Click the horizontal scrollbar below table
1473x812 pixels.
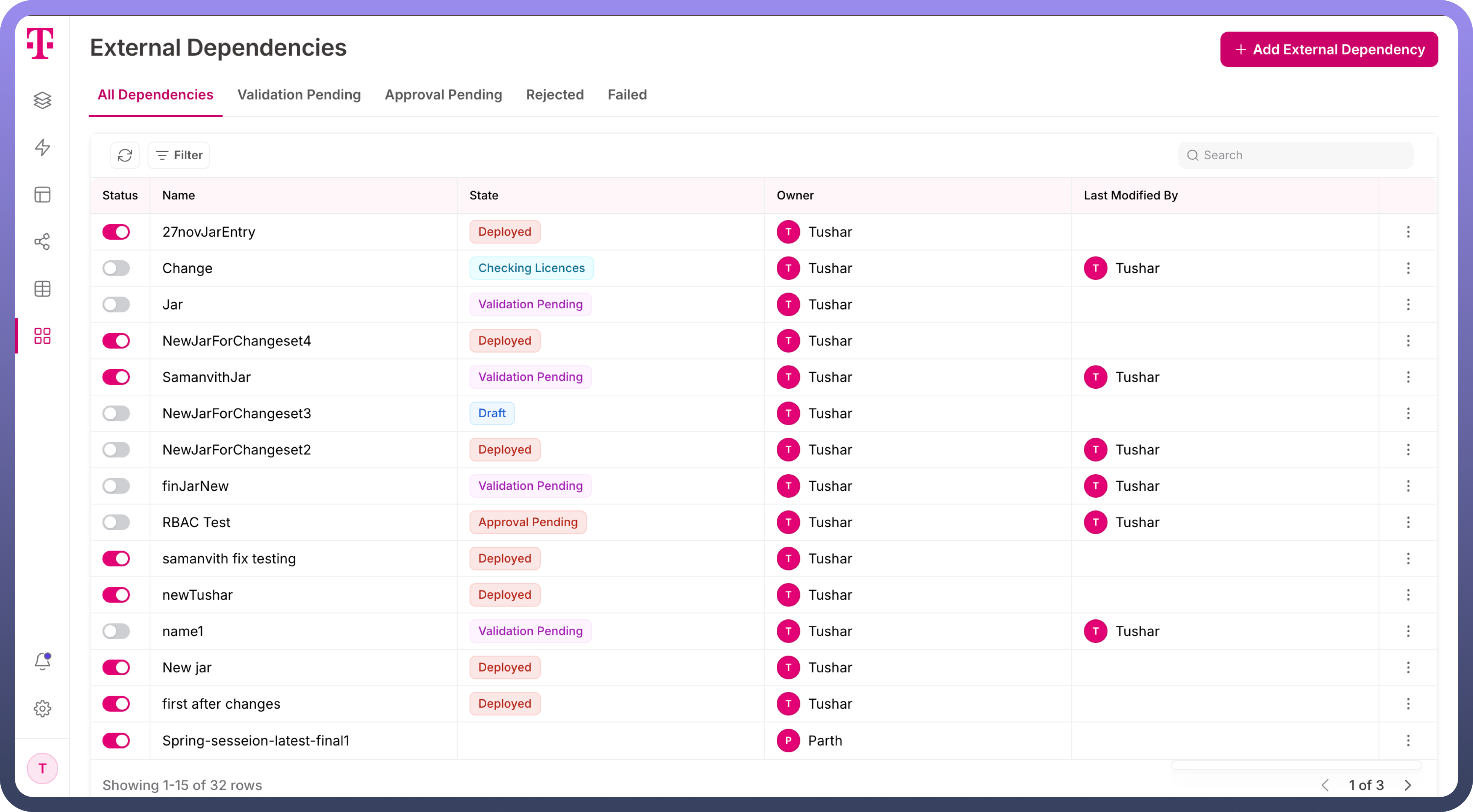(1296, 765)
